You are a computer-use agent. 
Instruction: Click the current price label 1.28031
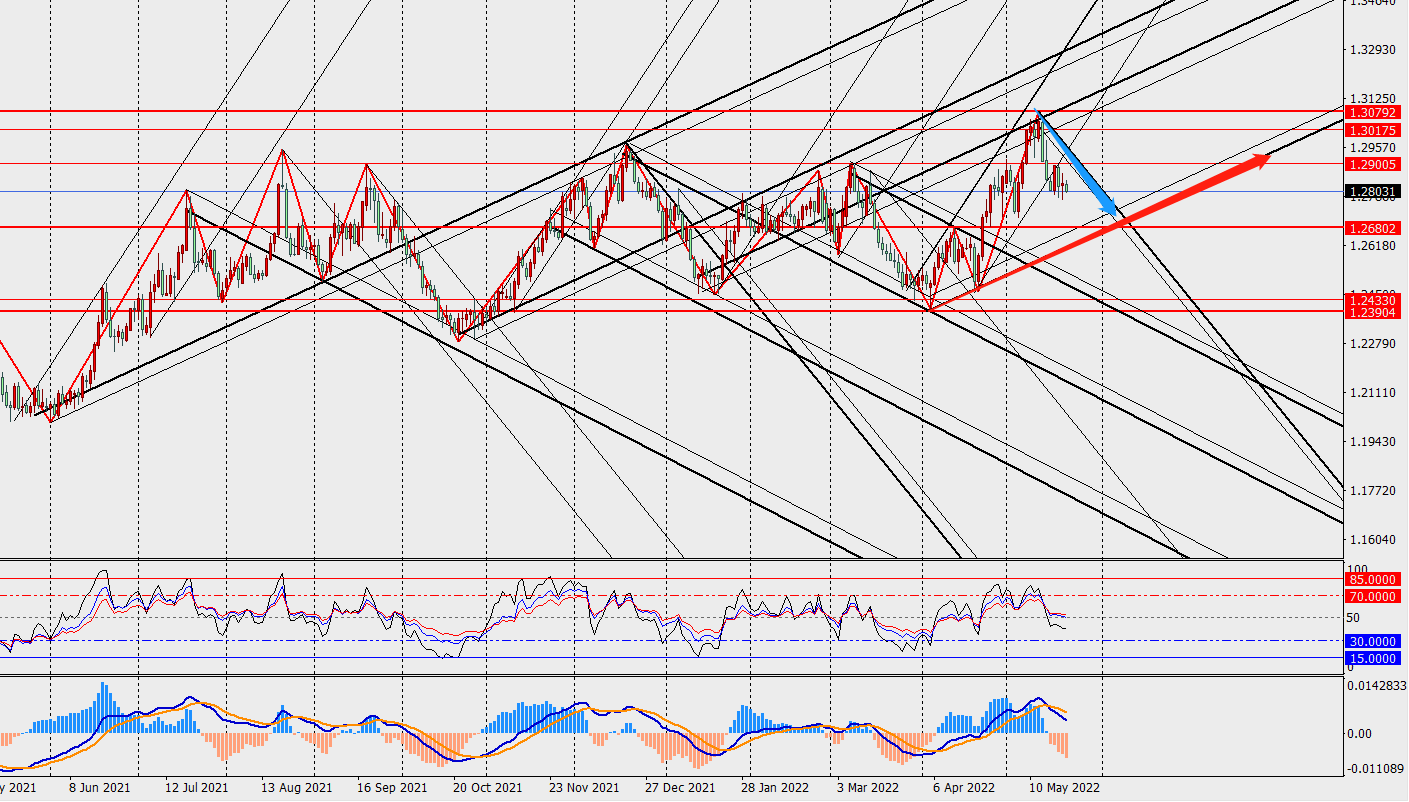click(x=1374, y=191)
